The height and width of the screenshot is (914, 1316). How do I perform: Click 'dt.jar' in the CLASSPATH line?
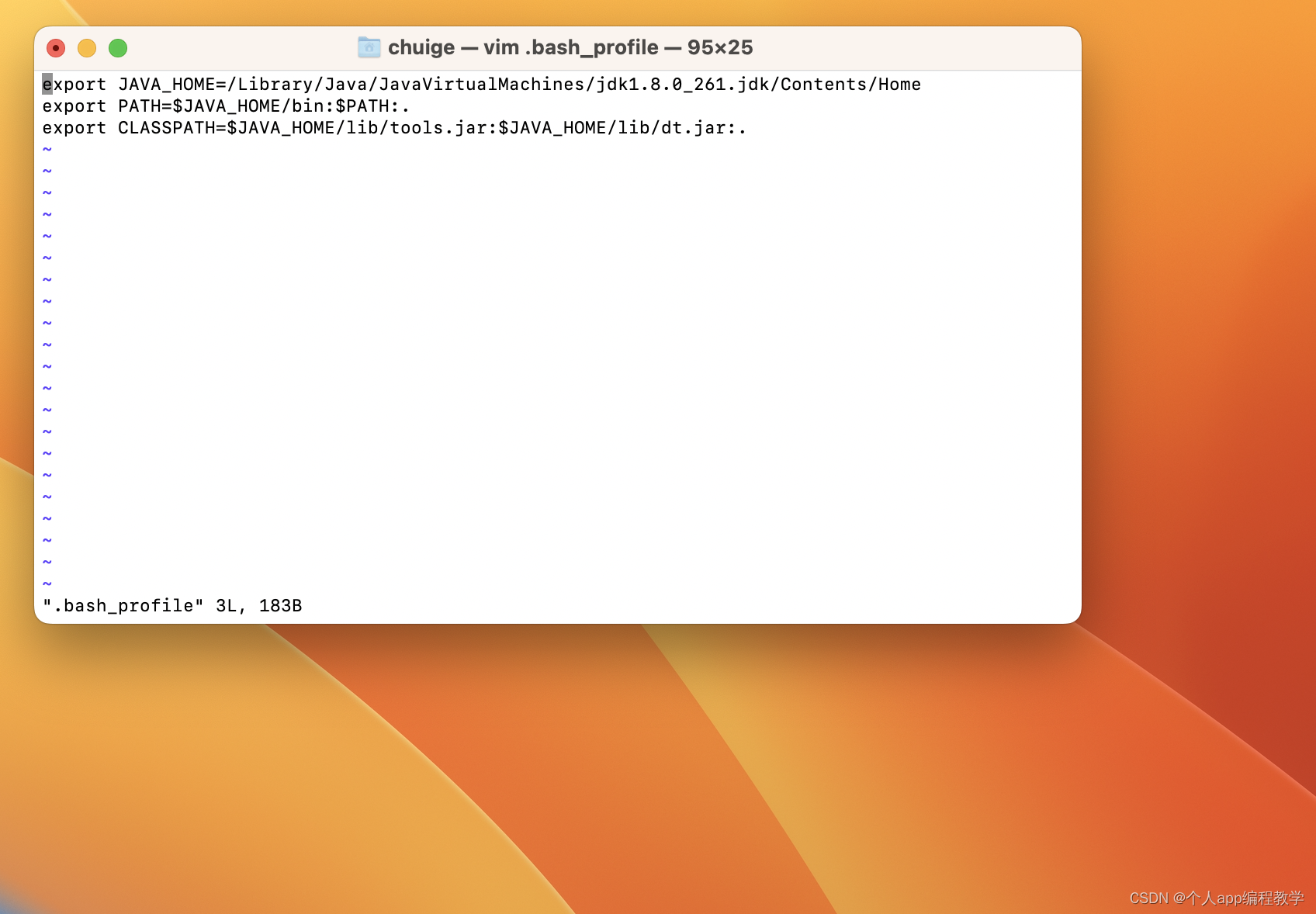click(694, 128)
